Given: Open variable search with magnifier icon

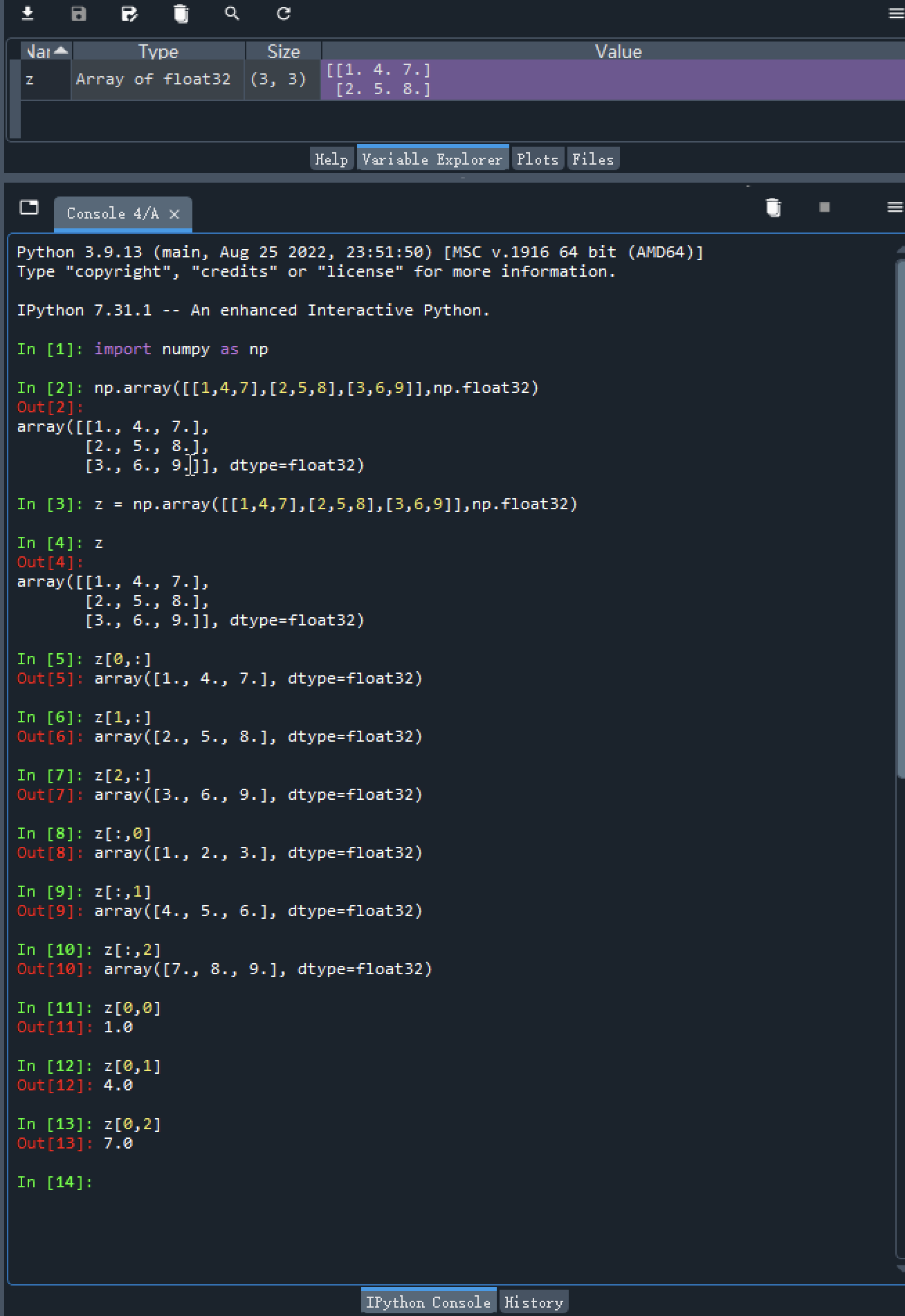Looking at the screenshot, I should (232, 14).
